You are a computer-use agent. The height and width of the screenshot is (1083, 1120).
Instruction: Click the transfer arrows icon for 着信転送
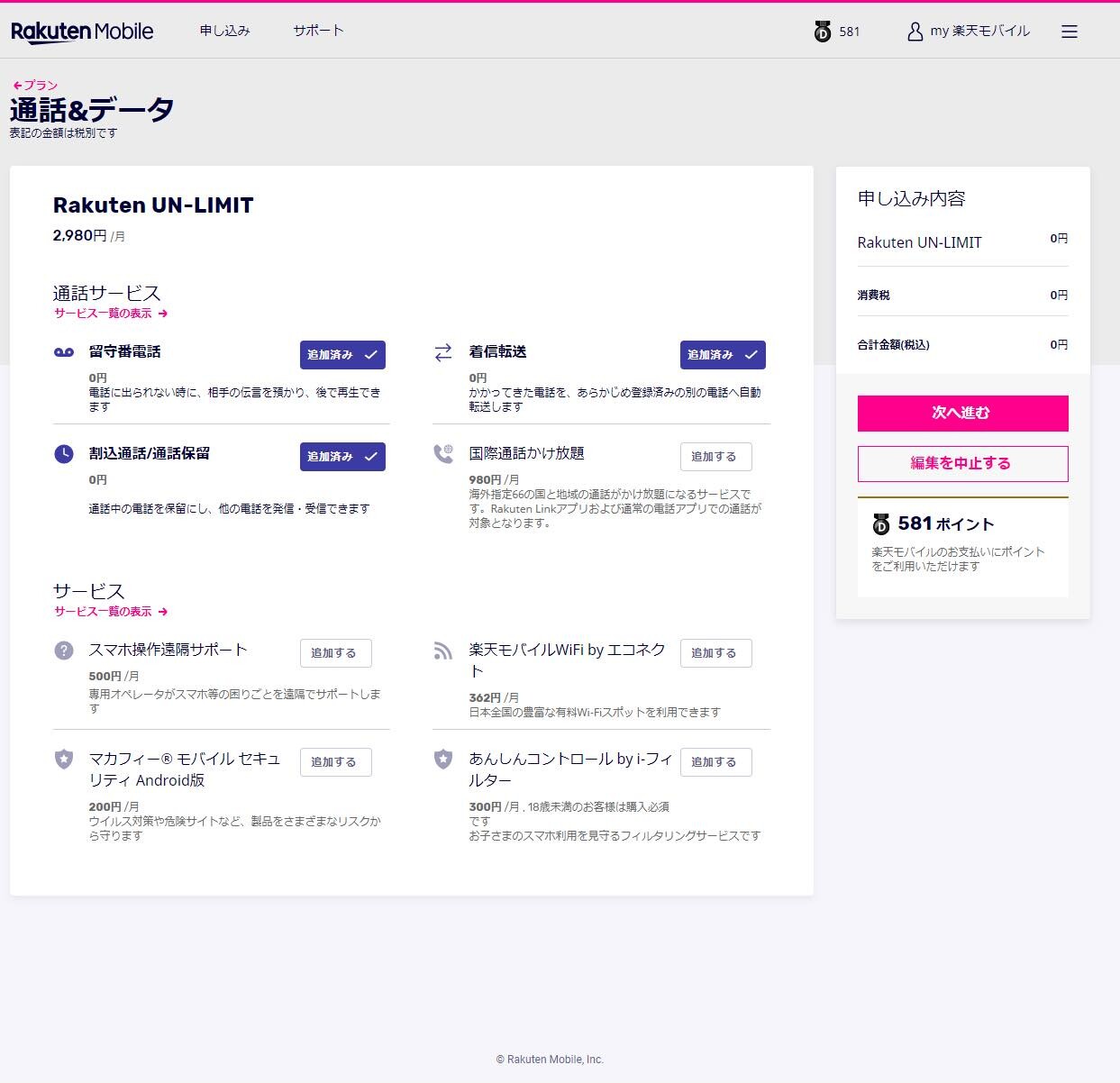443,353
